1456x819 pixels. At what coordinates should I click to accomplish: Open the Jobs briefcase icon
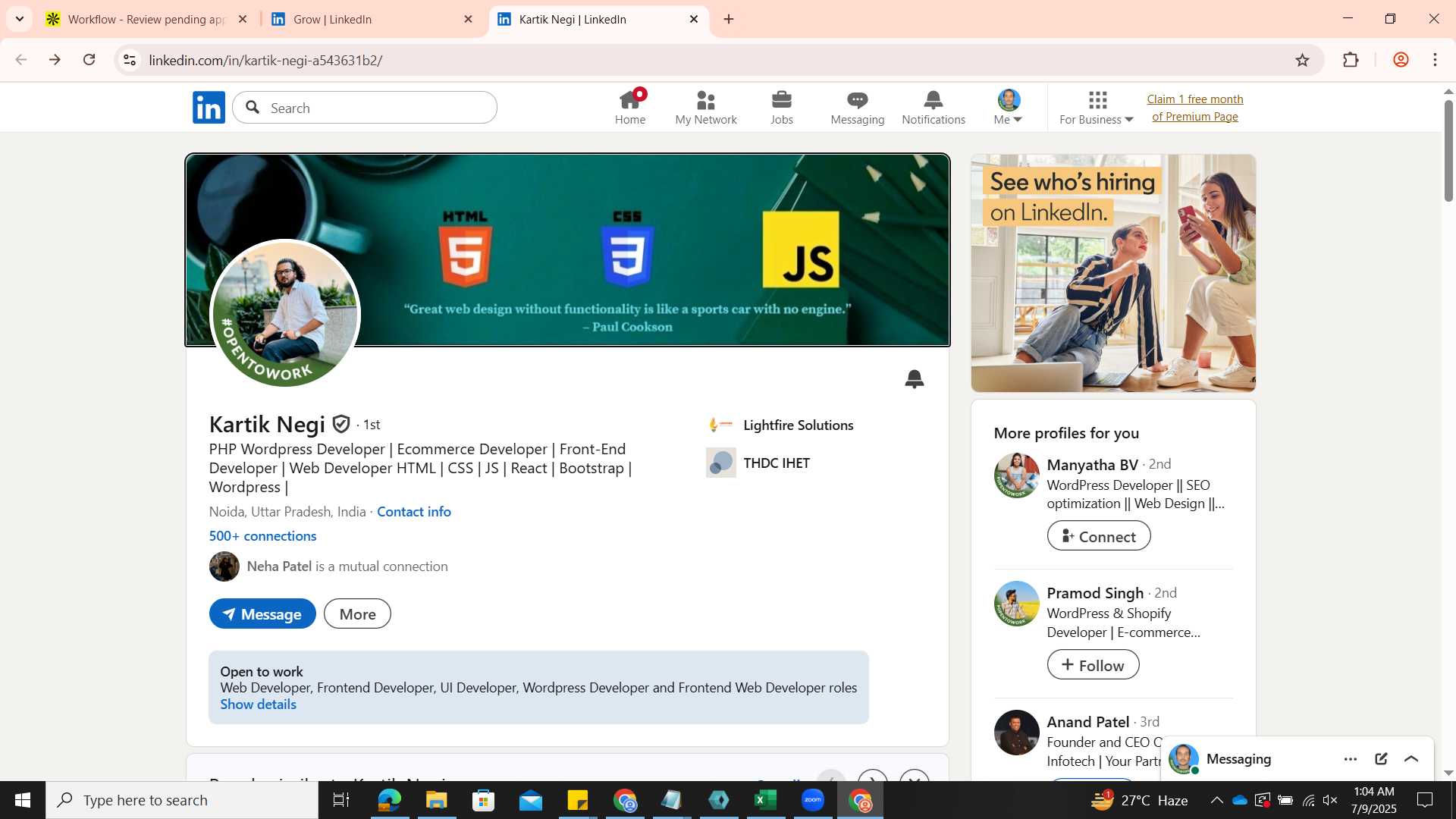click(782, 108)
